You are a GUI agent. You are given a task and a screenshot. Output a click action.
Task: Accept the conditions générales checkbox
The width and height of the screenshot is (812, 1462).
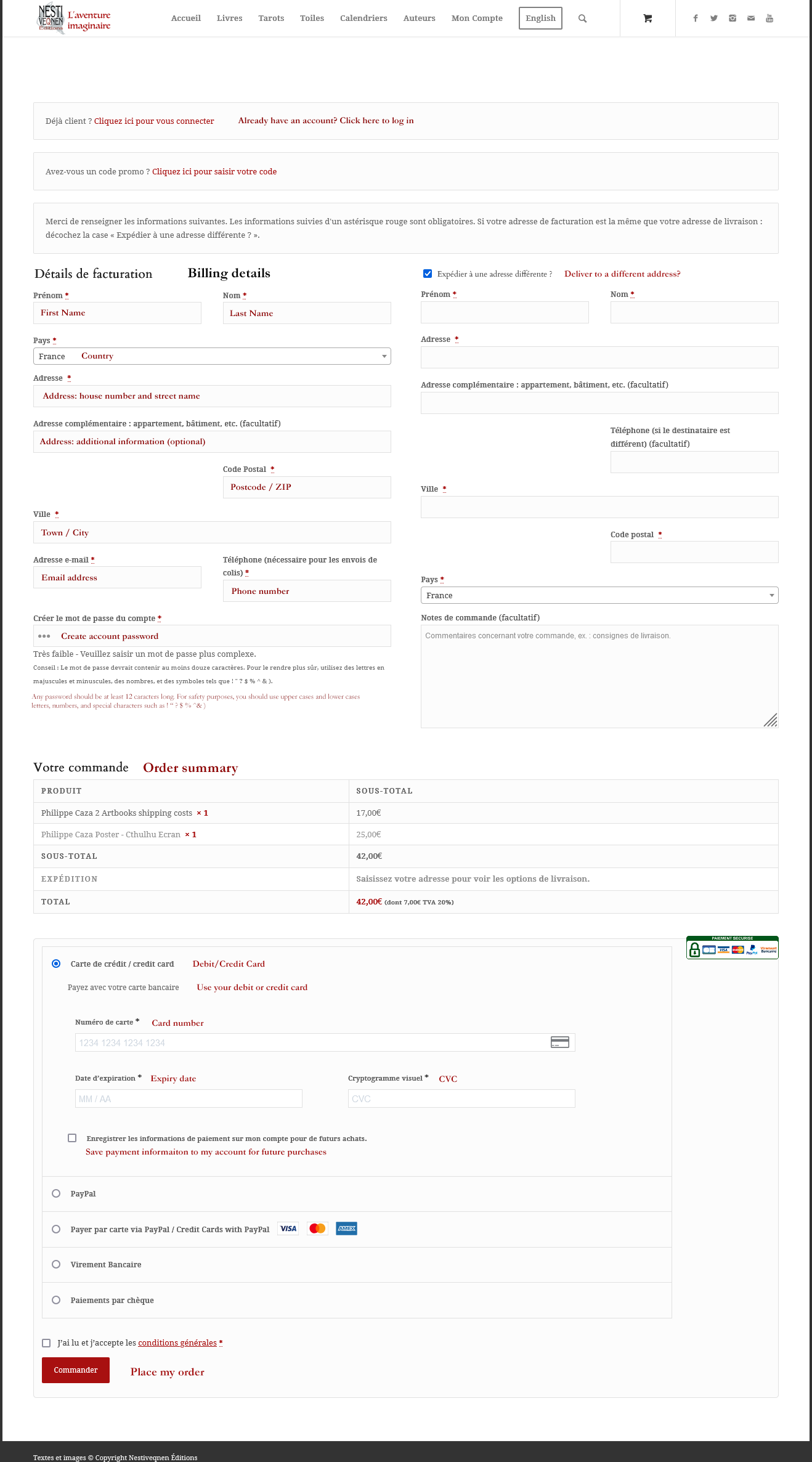pyautogui.click(x=46, y=1343)
